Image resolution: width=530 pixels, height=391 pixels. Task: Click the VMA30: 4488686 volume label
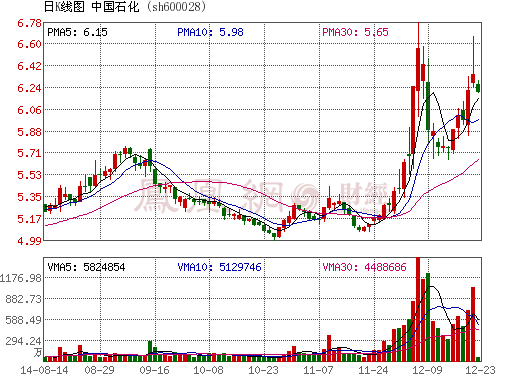pyautogui.click(x=364, y=267)
